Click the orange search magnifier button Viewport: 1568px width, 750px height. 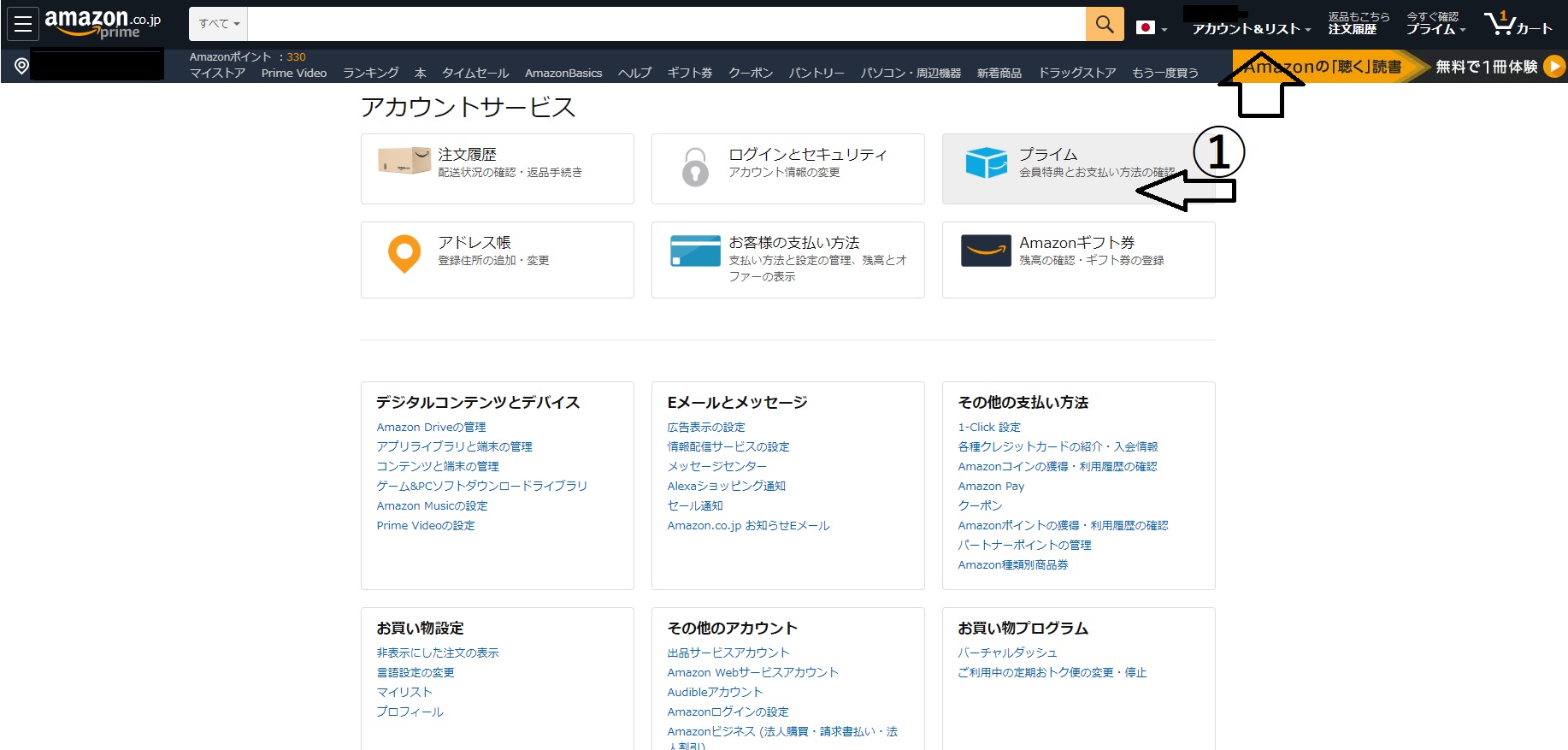tap(1104, 24)
